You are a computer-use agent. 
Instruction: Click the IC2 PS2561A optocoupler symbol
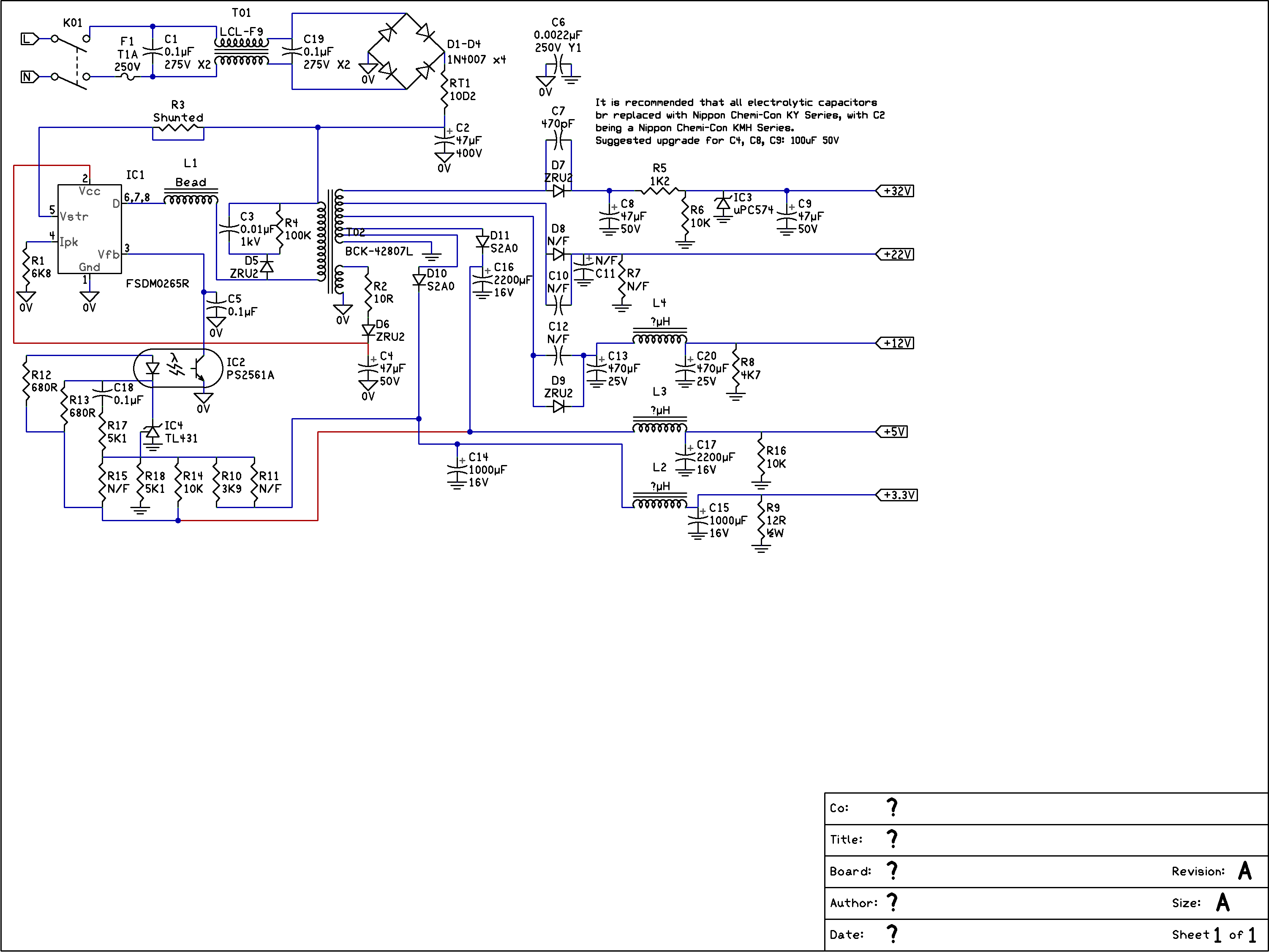coord(178,368)
